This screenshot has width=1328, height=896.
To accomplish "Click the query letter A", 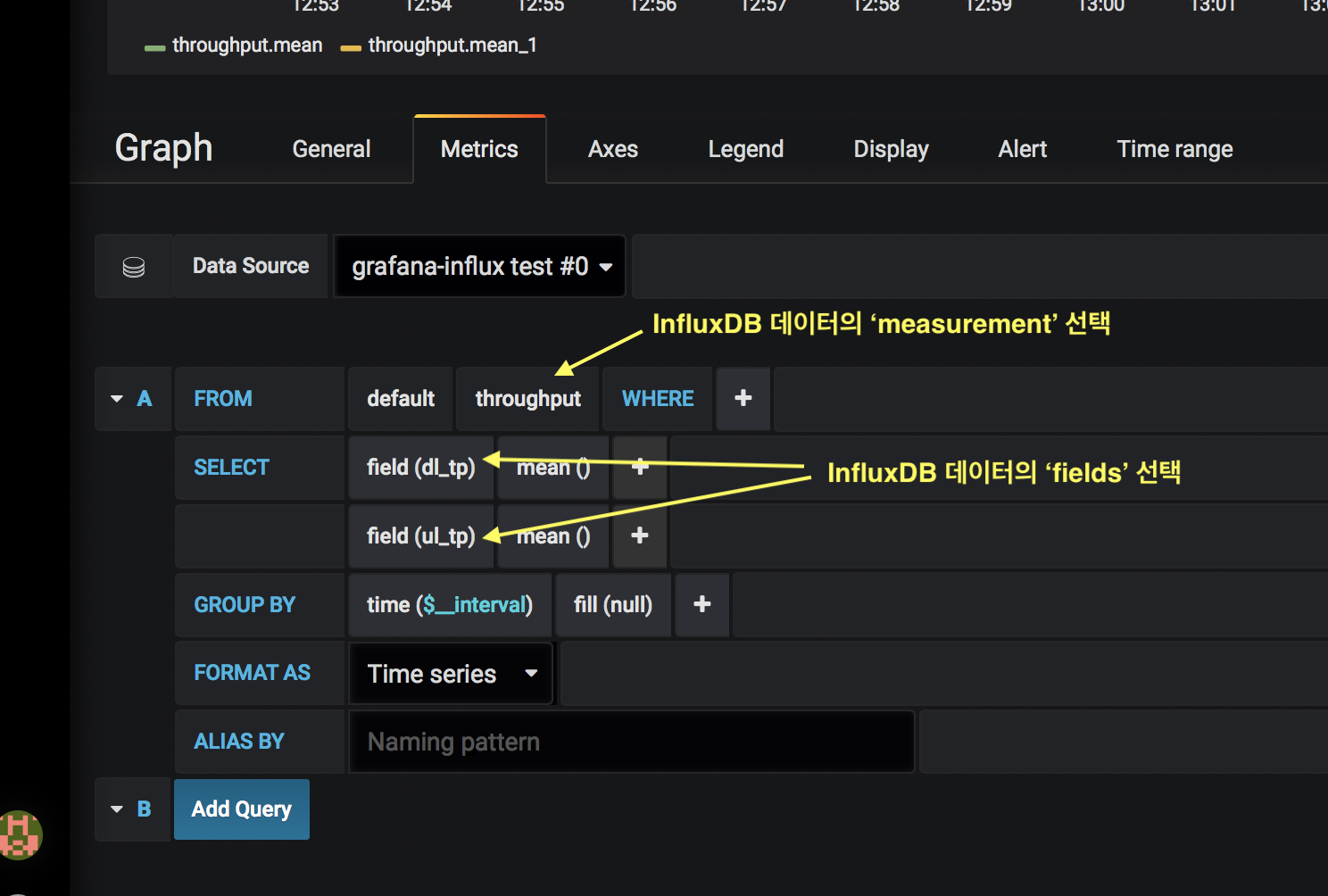I will click(145, 399).
